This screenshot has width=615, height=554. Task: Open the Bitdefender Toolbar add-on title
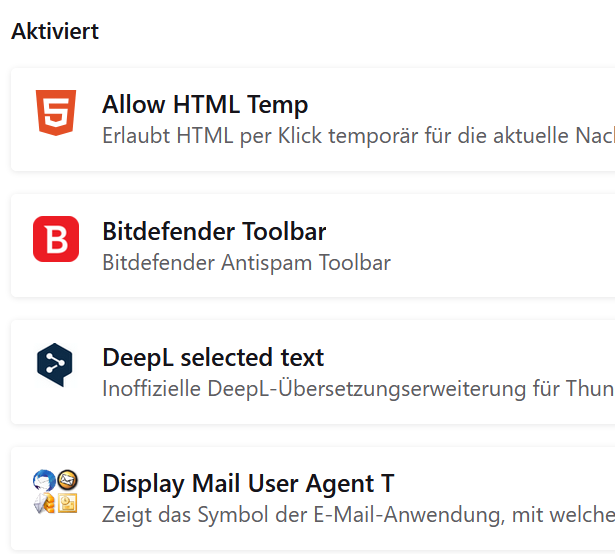point(214,231)
